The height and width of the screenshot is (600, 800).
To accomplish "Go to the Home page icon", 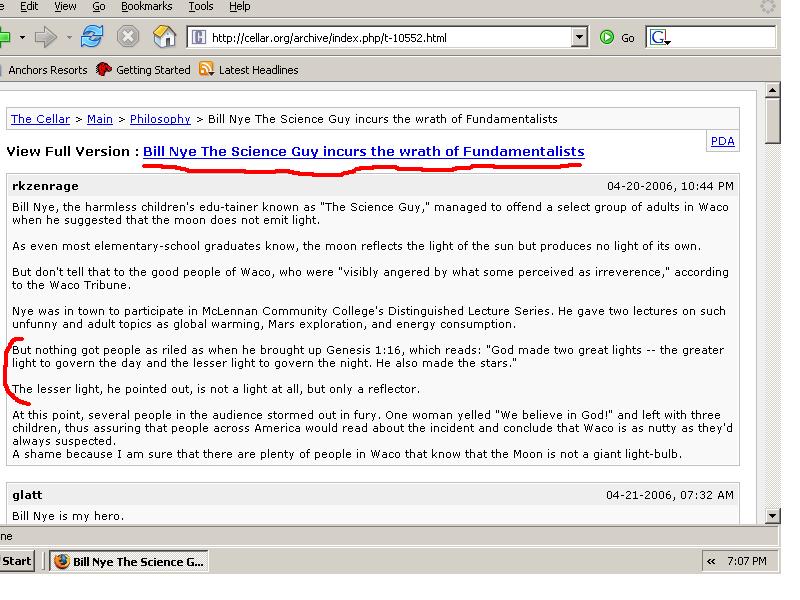I will pos(164,37).
